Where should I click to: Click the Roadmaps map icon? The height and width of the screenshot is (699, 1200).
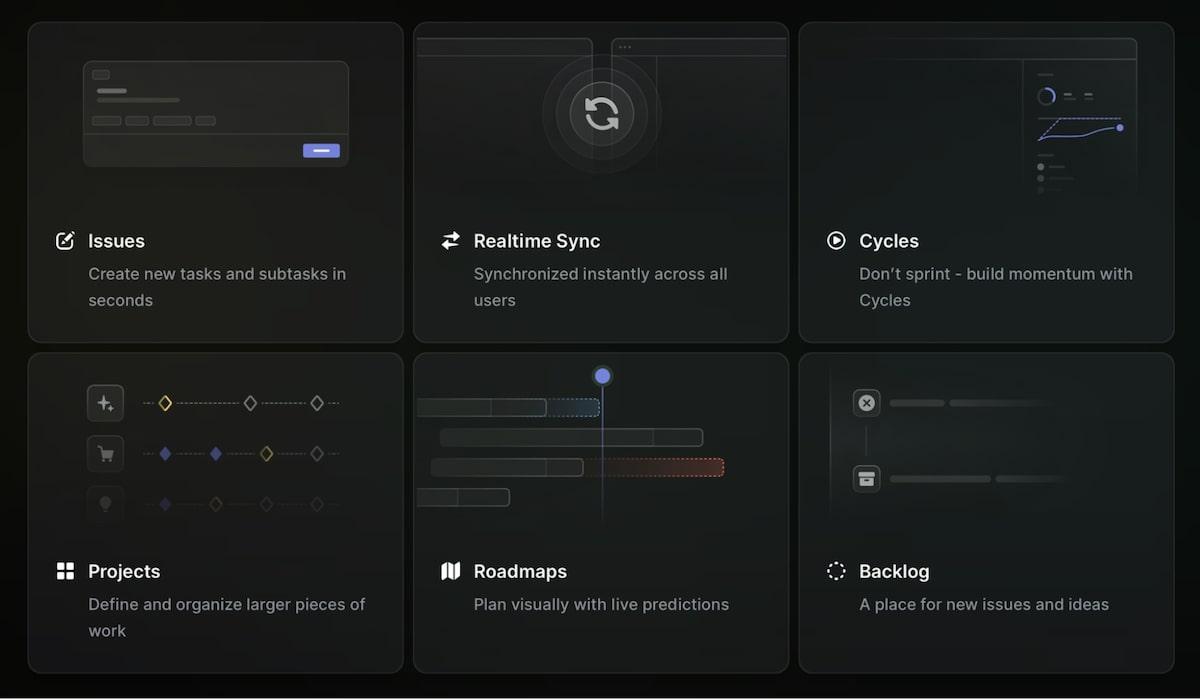451,571
